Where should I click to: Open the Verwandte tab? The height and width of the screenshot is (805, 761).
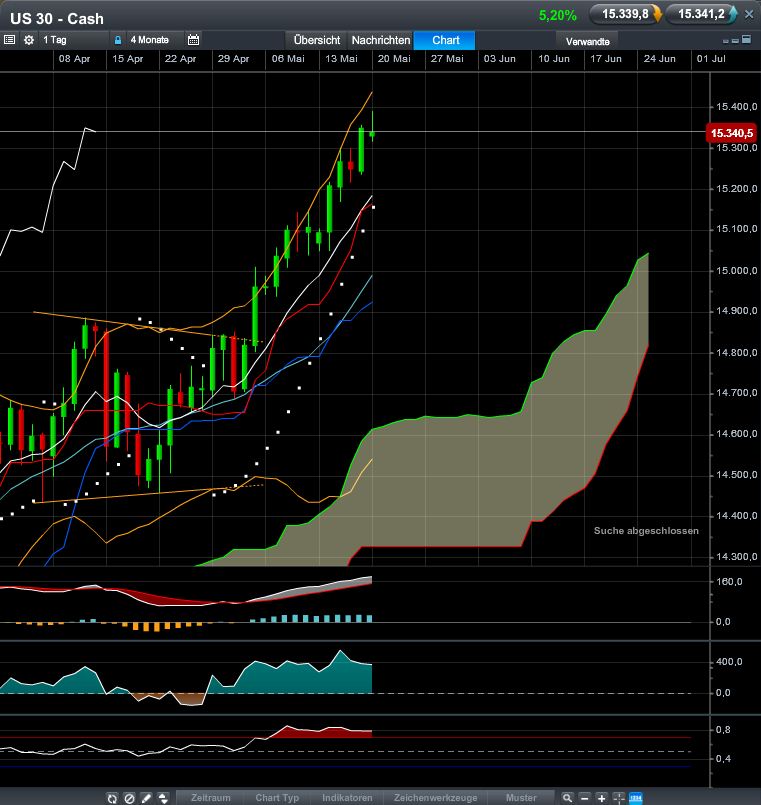pos(587,41)
